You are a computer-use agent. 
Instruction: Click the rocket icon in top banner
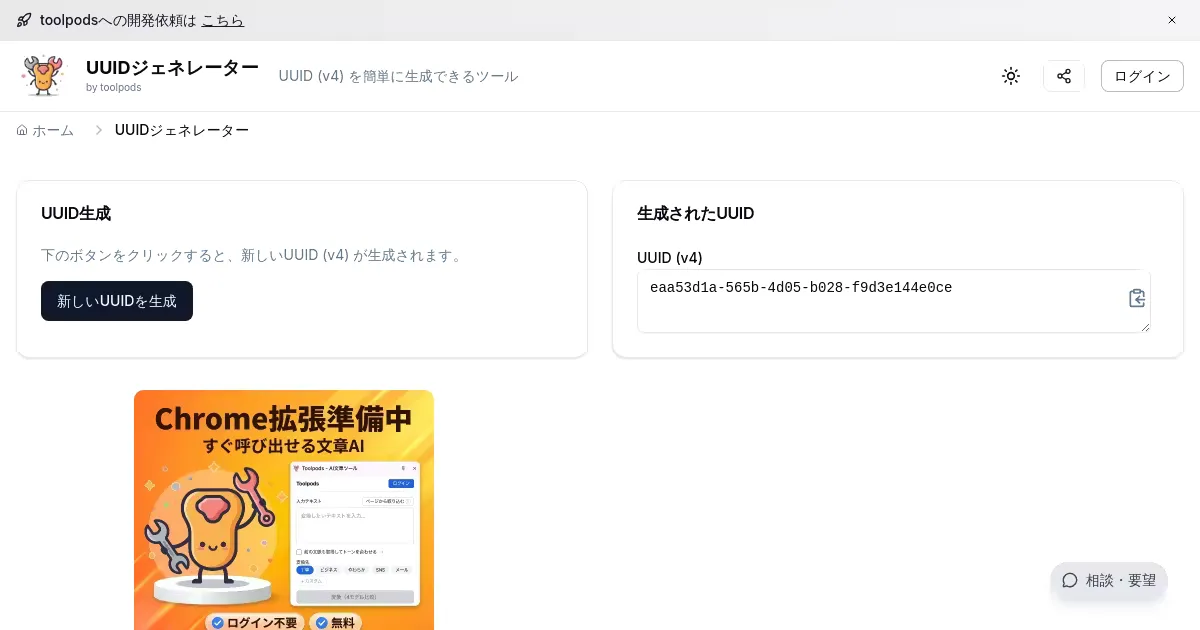point(24,20)
